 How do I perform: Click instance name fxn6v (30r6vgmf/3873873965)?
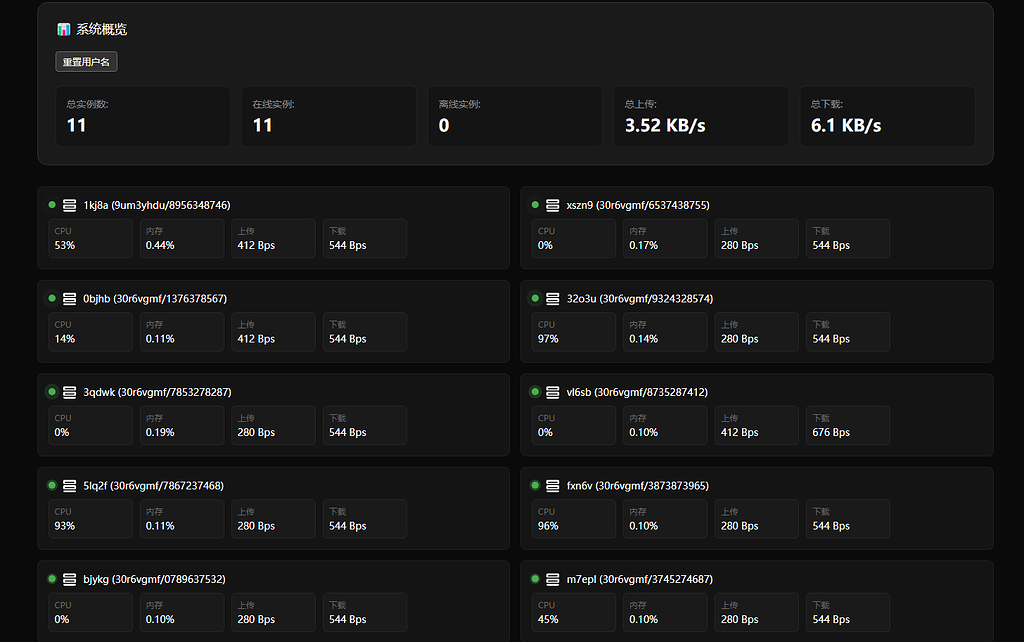(x=638, y=485)
